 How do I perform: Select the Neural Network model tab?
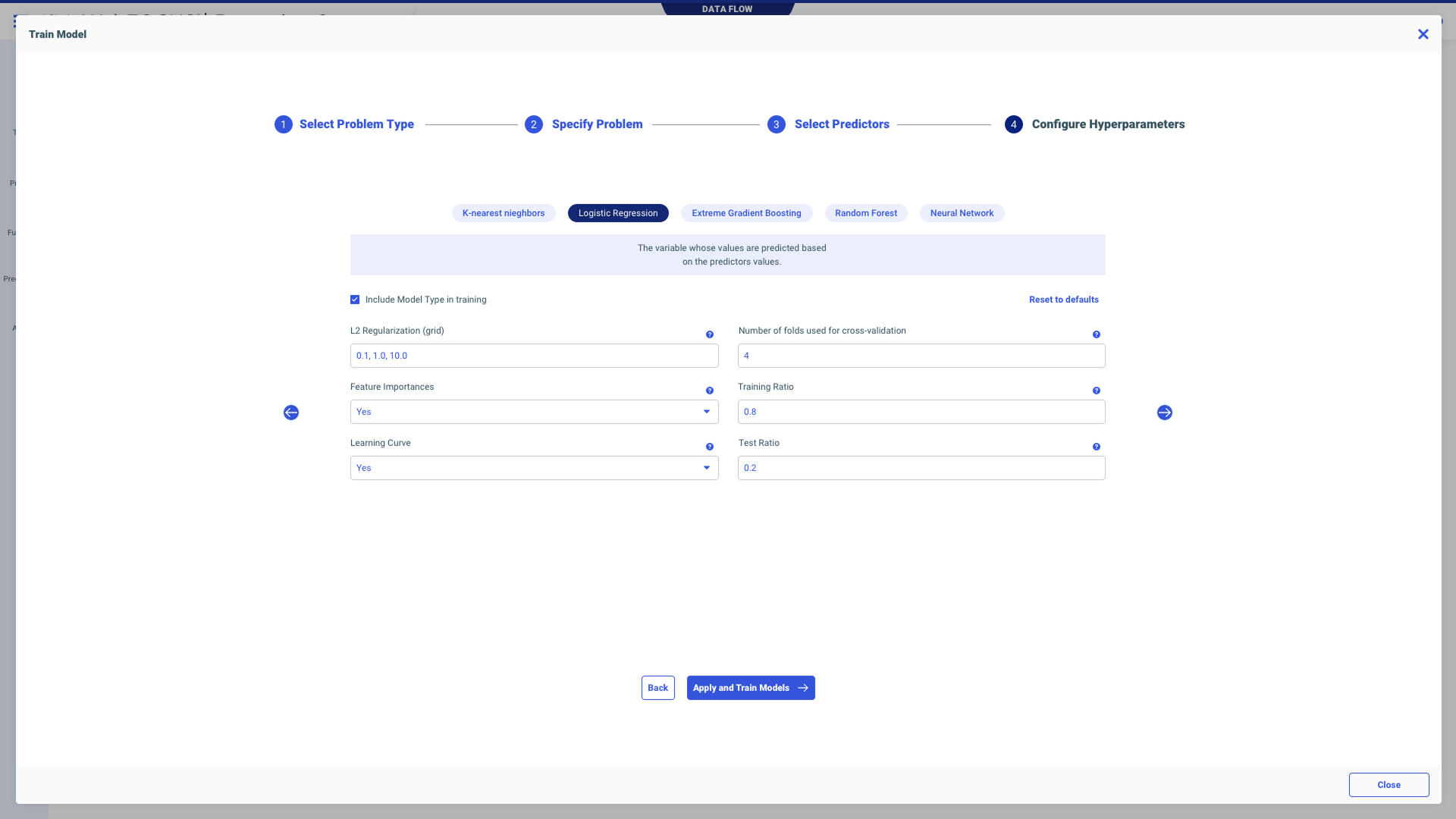tap(962, 213)
